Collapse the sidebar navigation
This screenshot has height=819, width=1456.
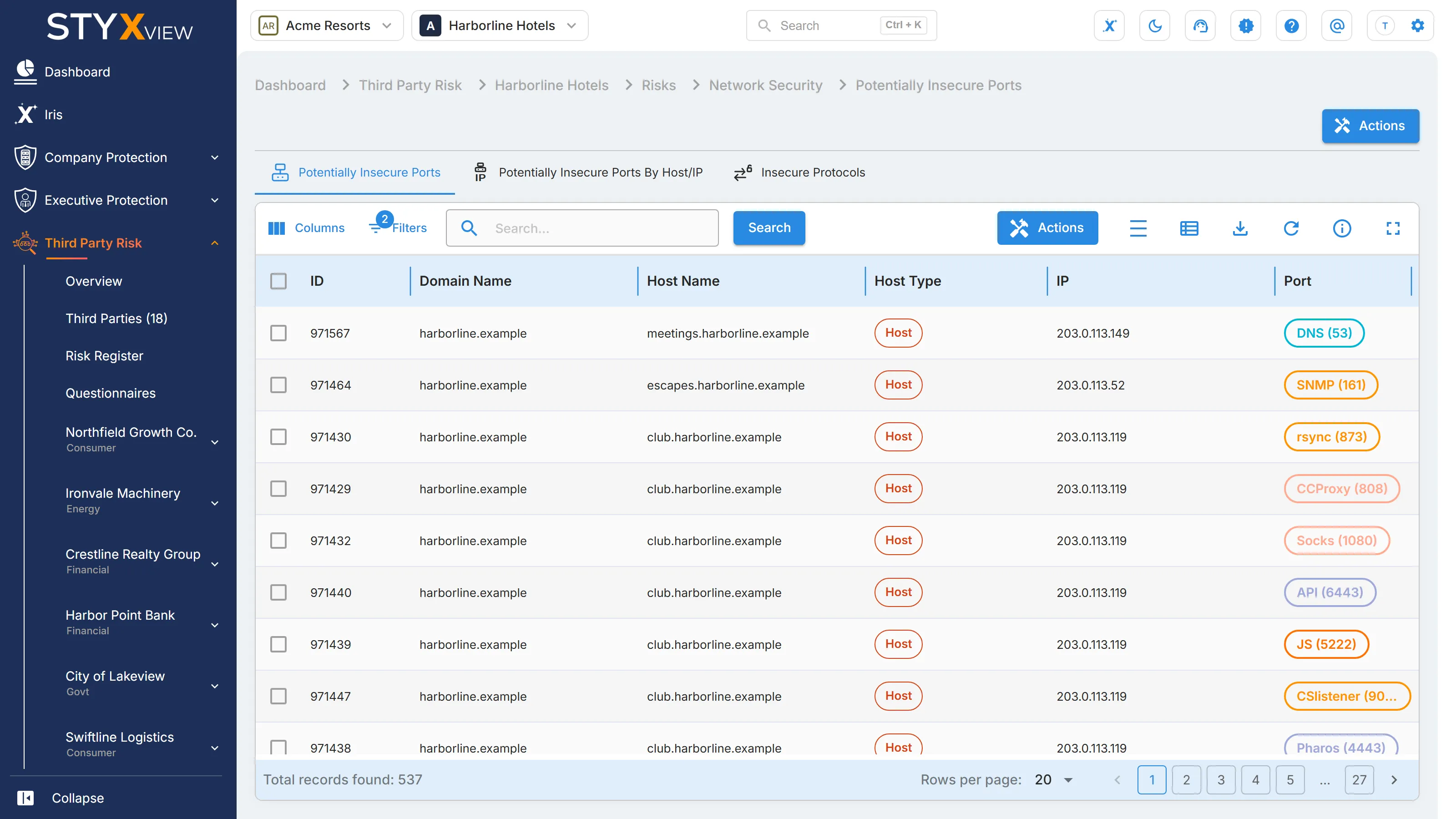[61, 798]
